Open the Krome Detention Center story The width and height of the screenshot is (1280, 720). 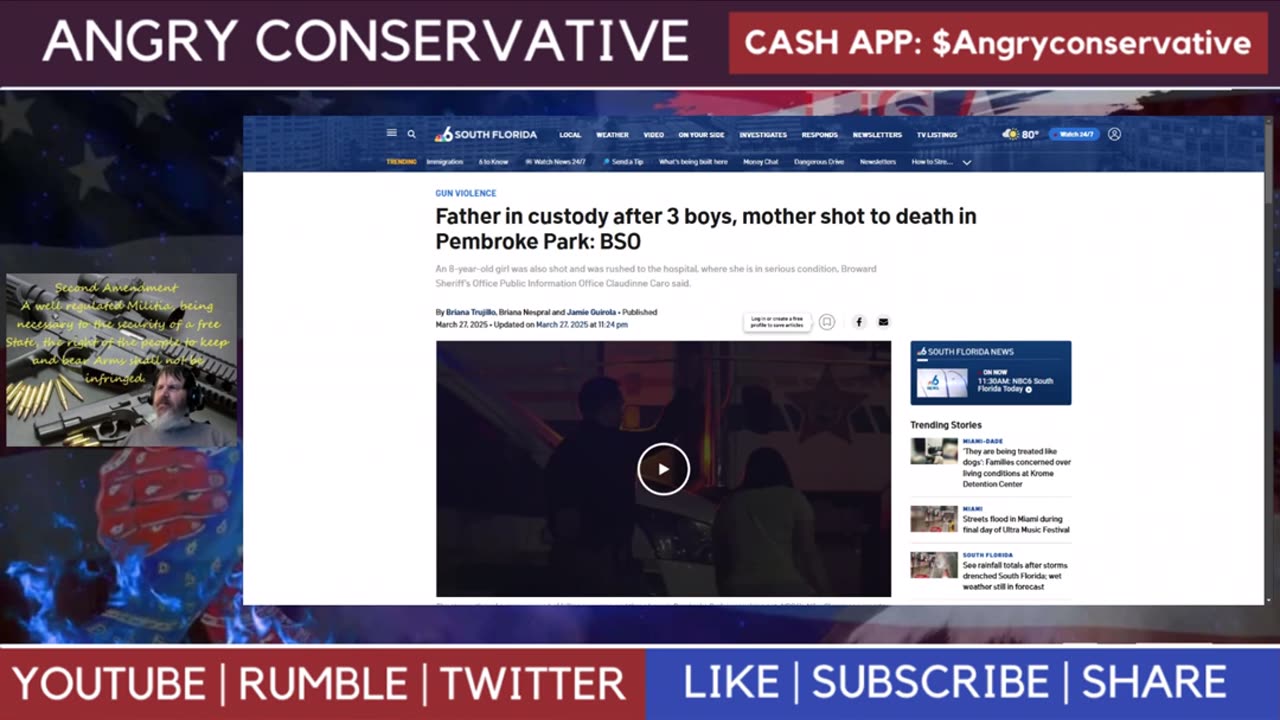tap(1016, 468)
